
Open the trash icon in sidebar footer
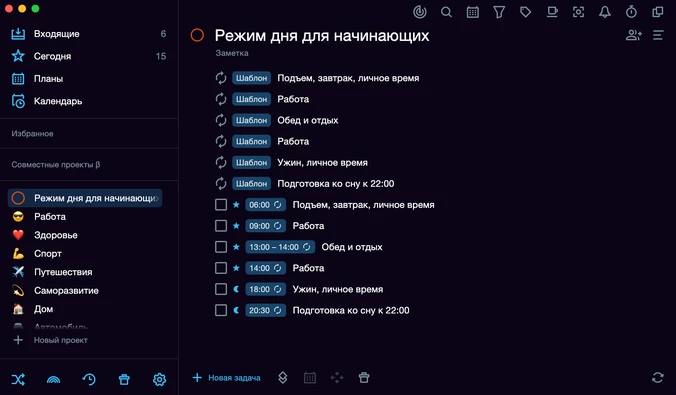coord(124,379)
